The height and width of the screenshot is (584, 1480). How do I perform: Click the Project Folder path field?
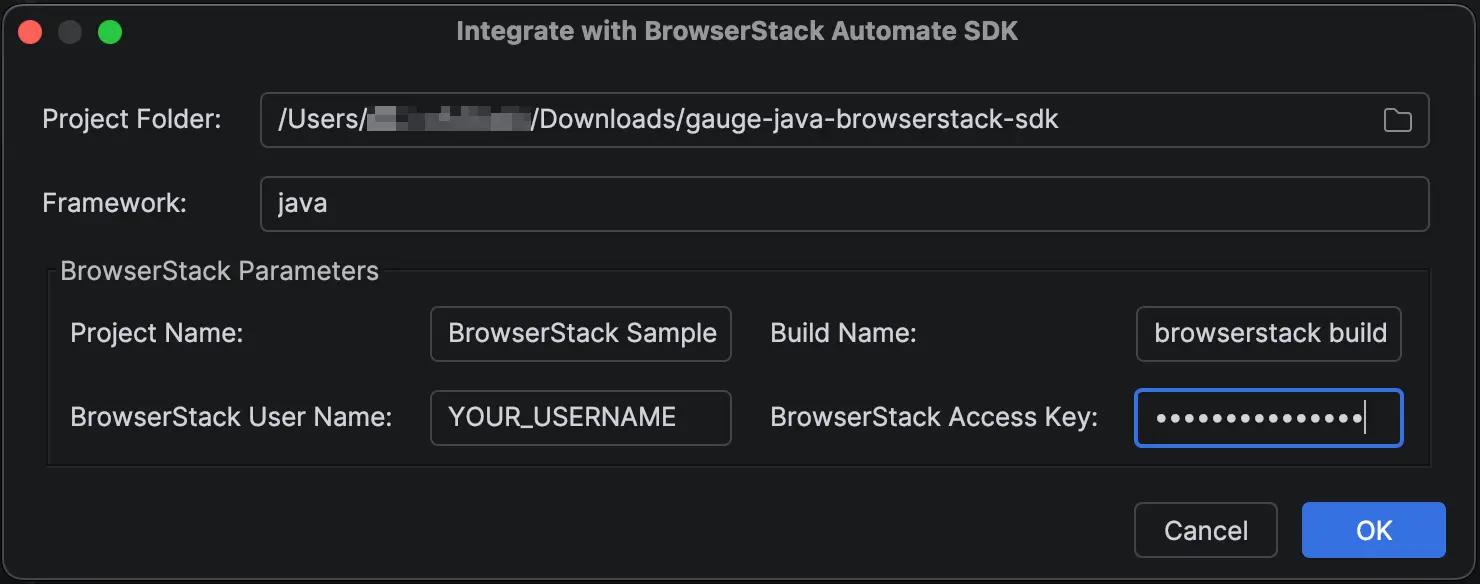tap(844, 120)
